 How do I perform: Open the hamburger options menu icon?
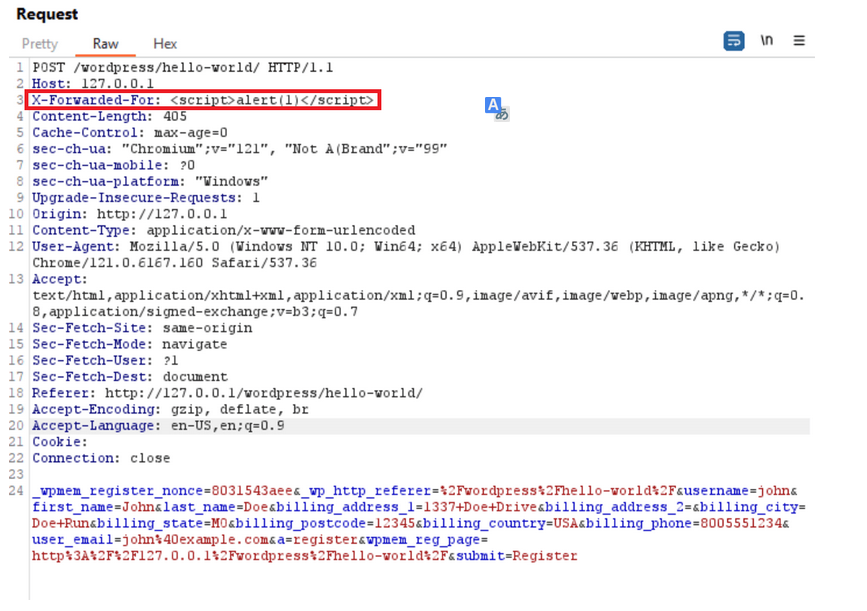pyautogui.click(x=799, y=40)
